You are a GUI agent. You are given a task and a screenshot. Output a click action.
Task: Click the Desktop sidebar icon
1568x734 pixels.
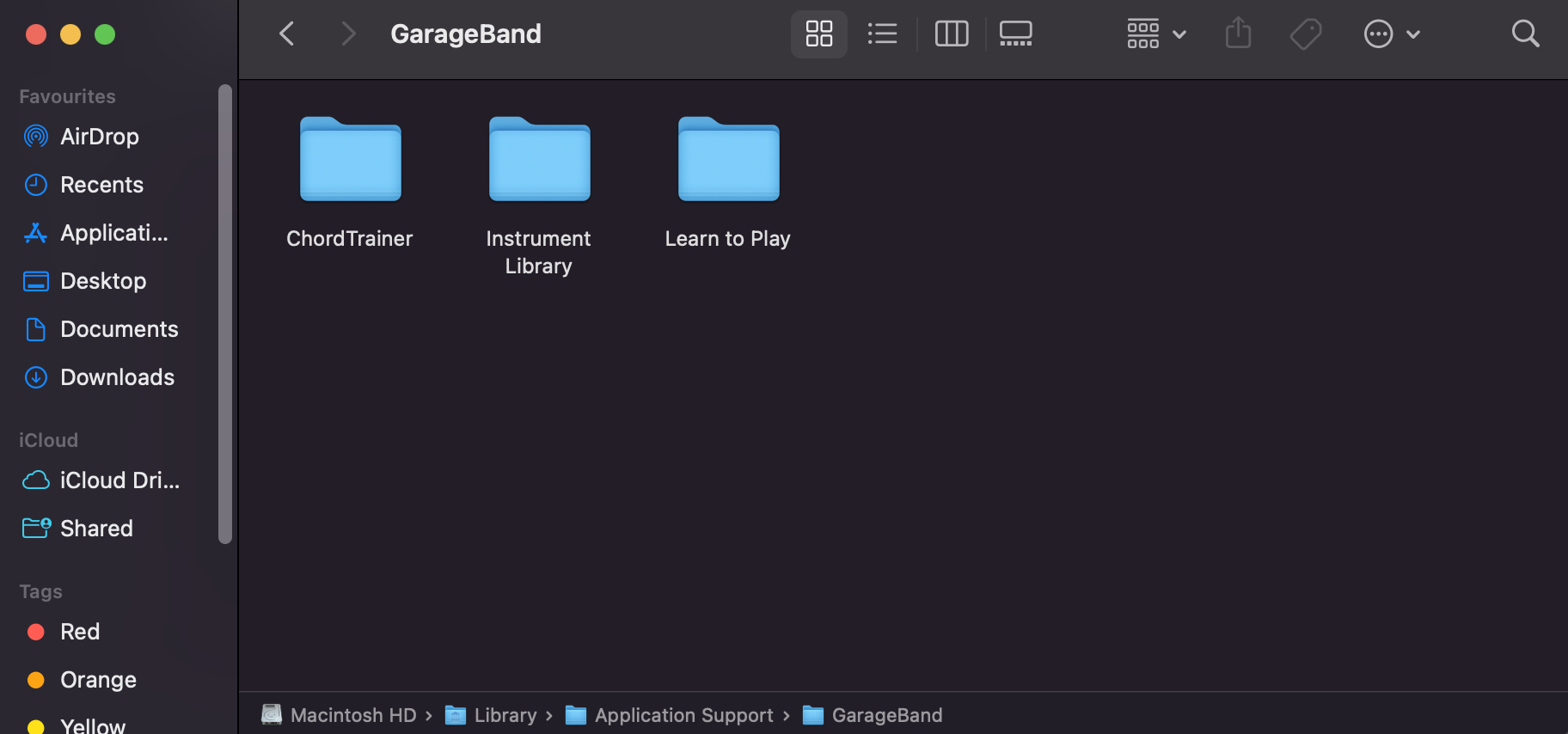(x=36, y=281)
